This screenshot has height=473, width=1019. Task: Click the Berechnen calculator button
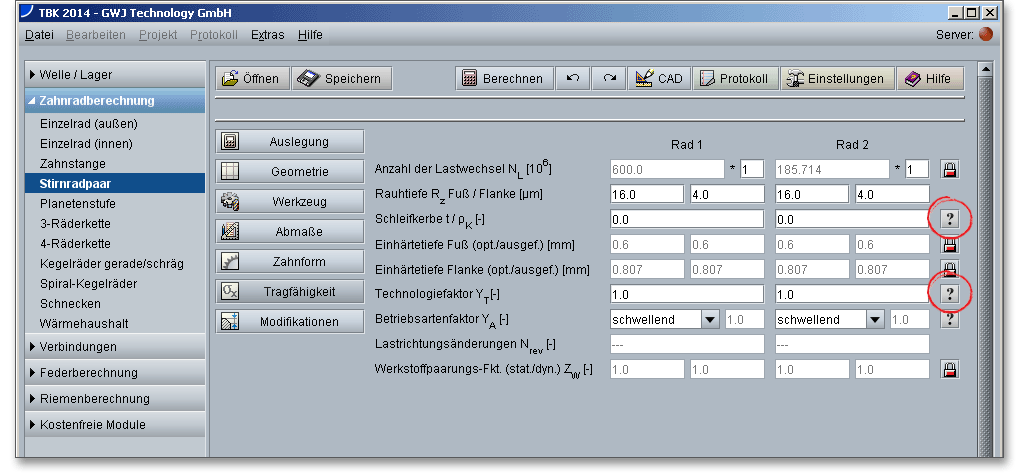click(503, 79)
